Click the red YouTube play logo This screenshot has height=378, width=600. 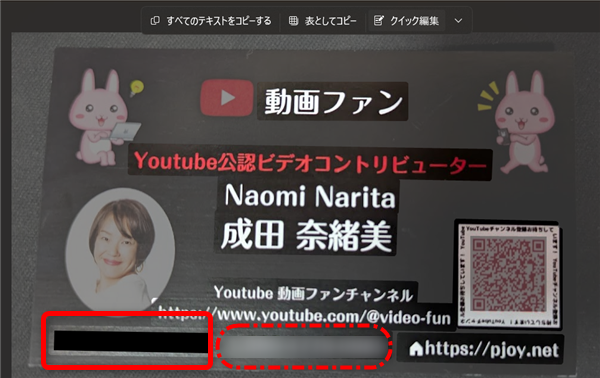(x=227, y=98)
